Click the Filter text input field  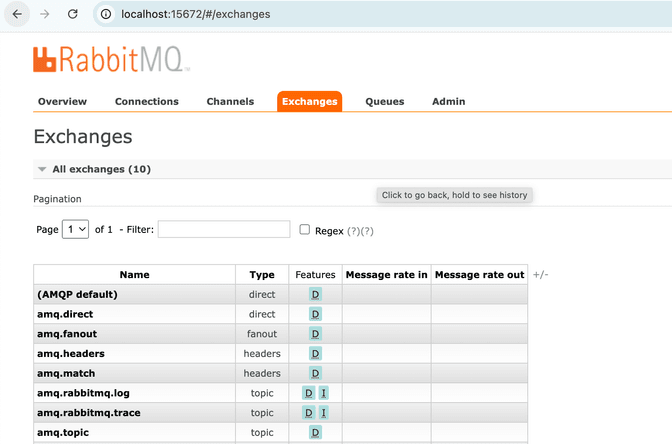pyautogui.click(x=224, y=230)
